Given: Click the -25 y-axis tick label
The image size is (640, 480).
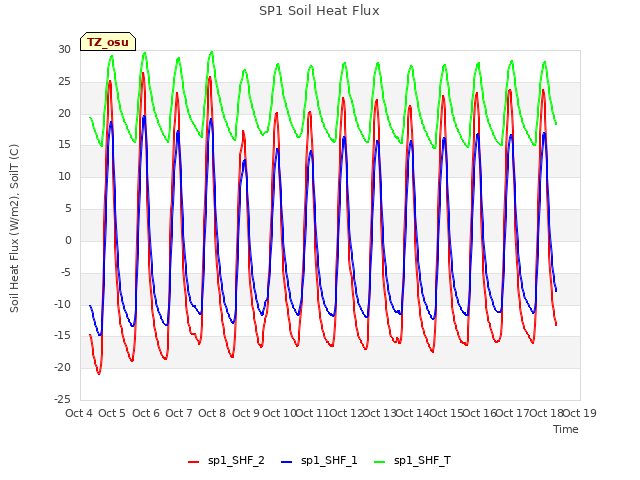Looking at the screenshot, I should (x=62, y=399).
